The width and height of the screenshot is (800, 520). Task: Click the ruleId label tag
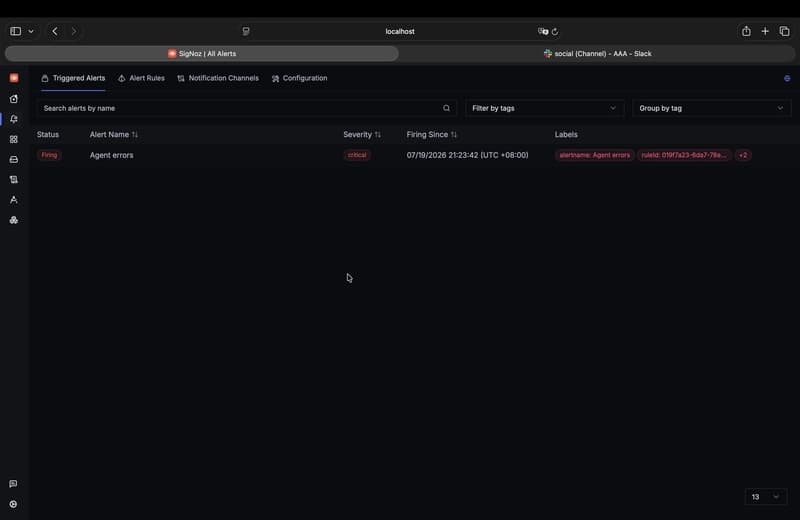[x=684, y=155]
